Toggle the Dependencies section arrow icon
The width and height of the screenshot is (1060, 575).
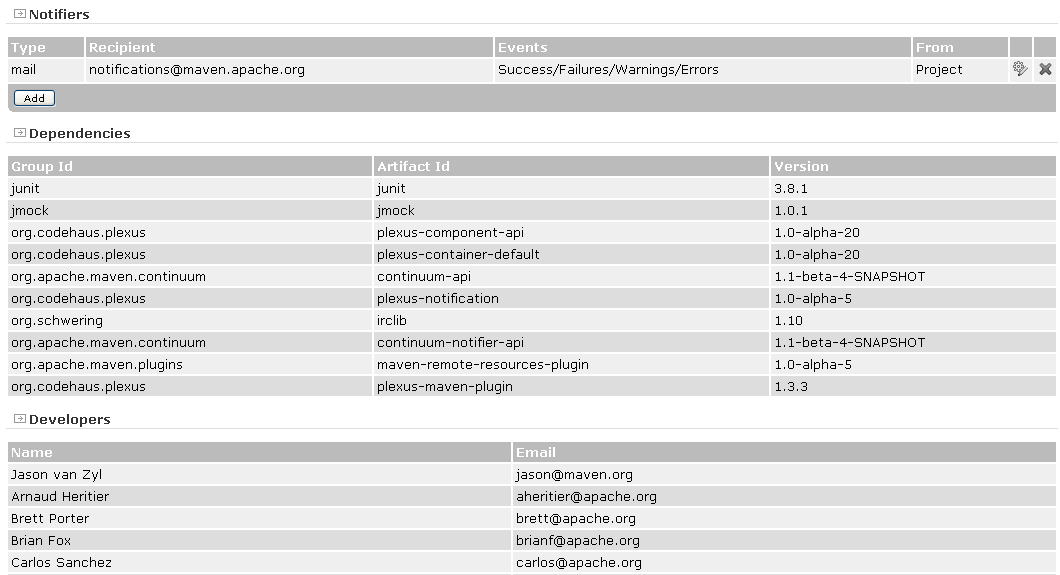[x=19, y=133]
